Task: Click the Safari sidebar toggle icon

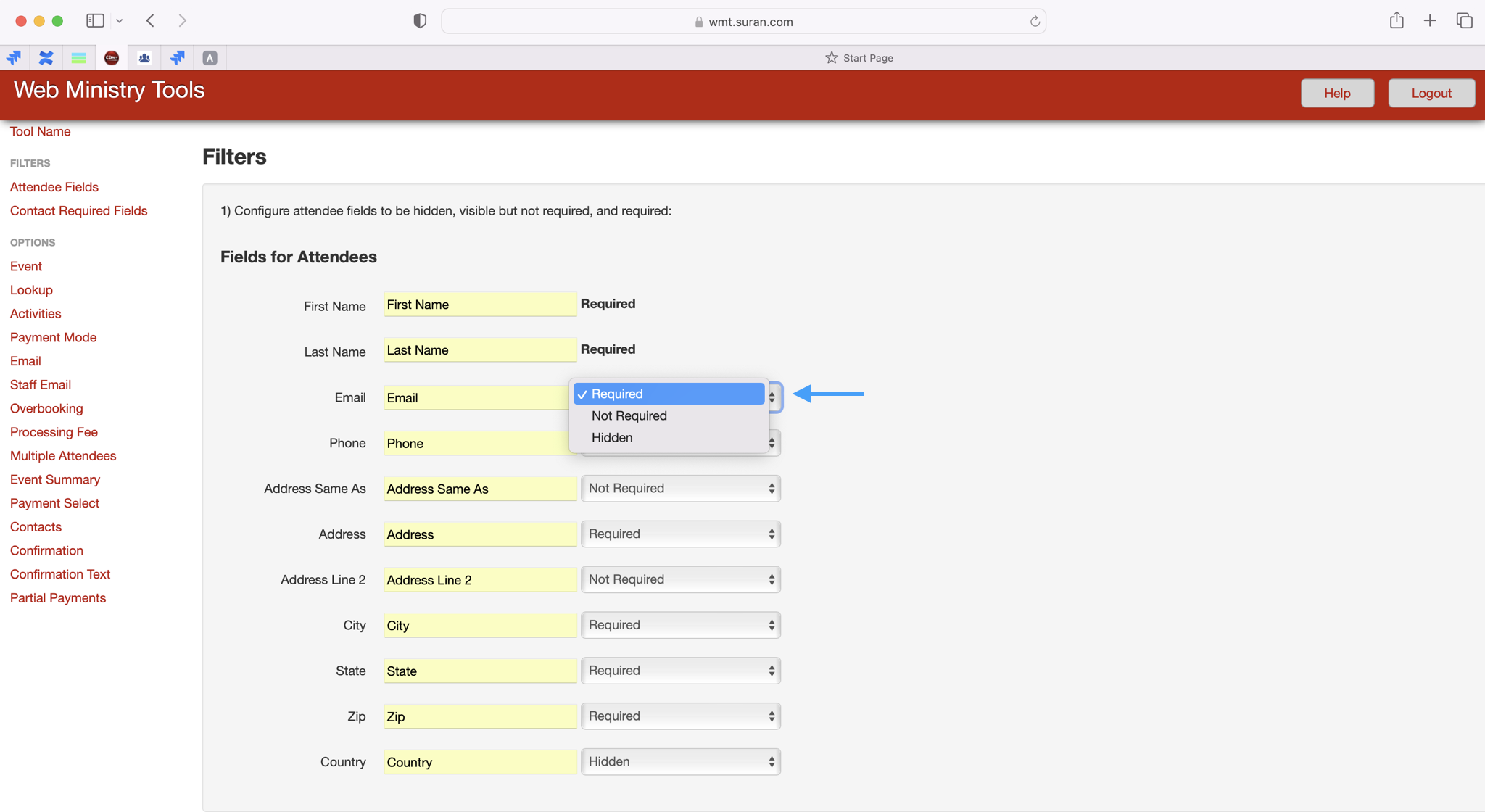Action: (x=95, y=21)
